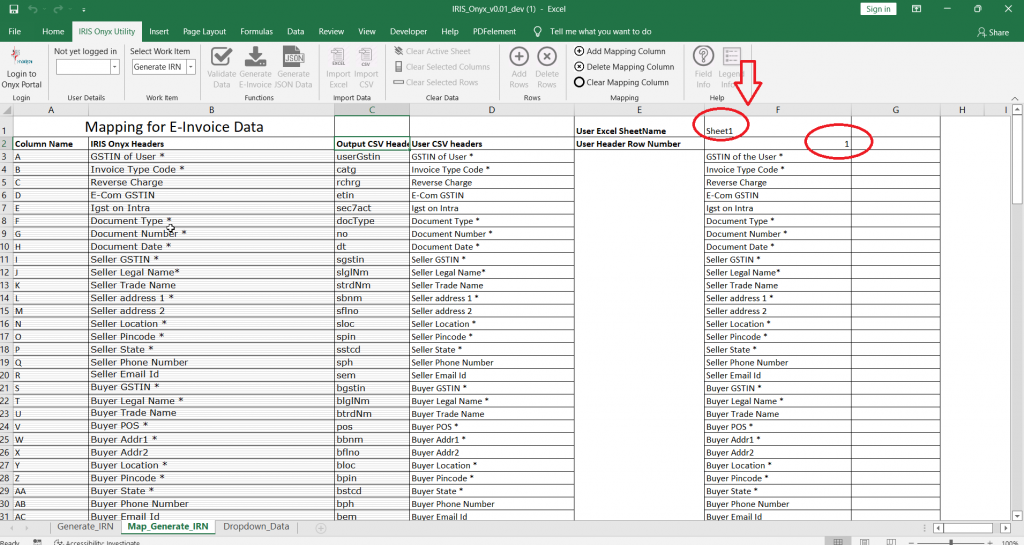
Task: Open the Data ribbon tab
Action: [295, 31]
